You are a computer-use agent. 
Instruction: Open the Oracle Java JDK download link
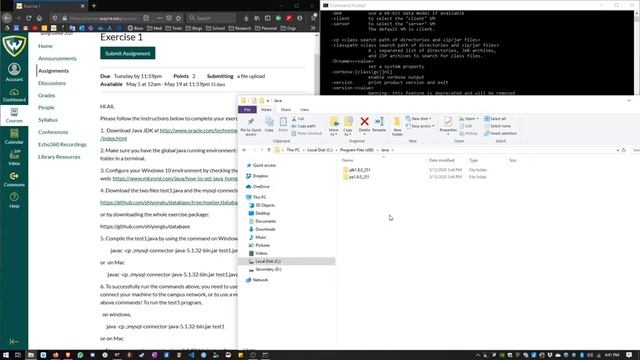click(x=198, y=130)
